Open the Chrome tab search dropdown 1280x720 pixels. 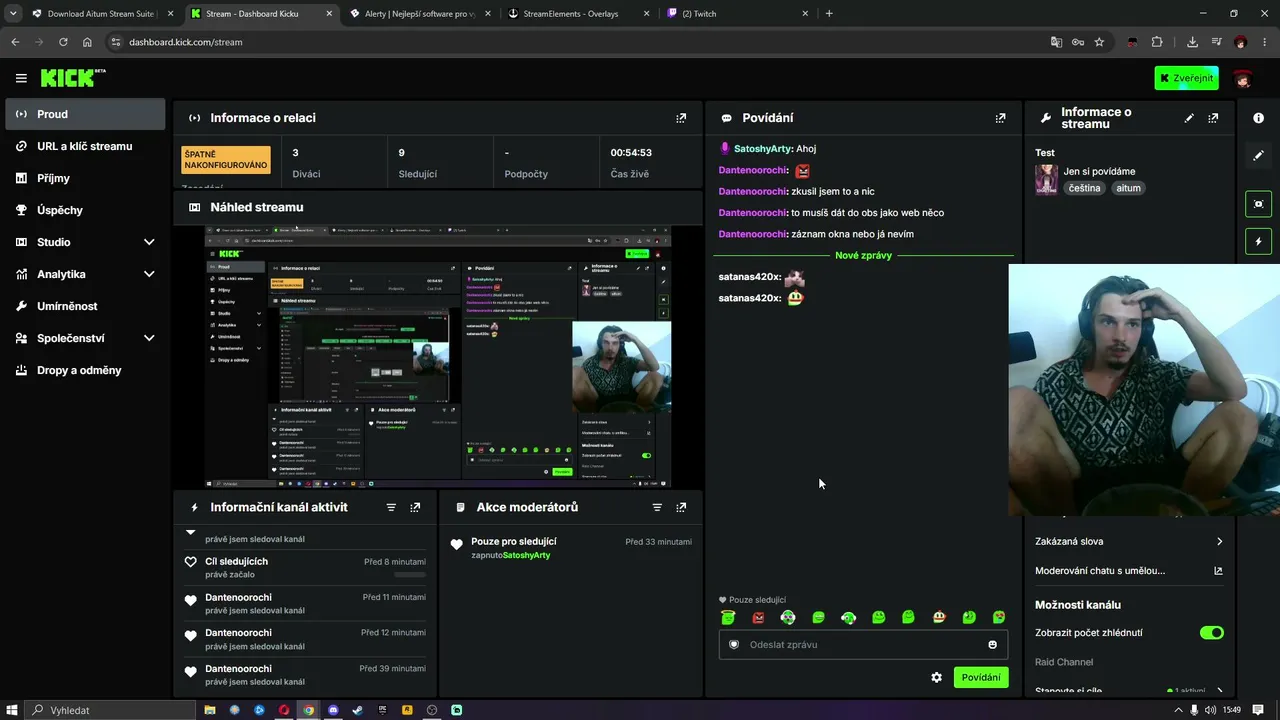(x=13, y=14)
